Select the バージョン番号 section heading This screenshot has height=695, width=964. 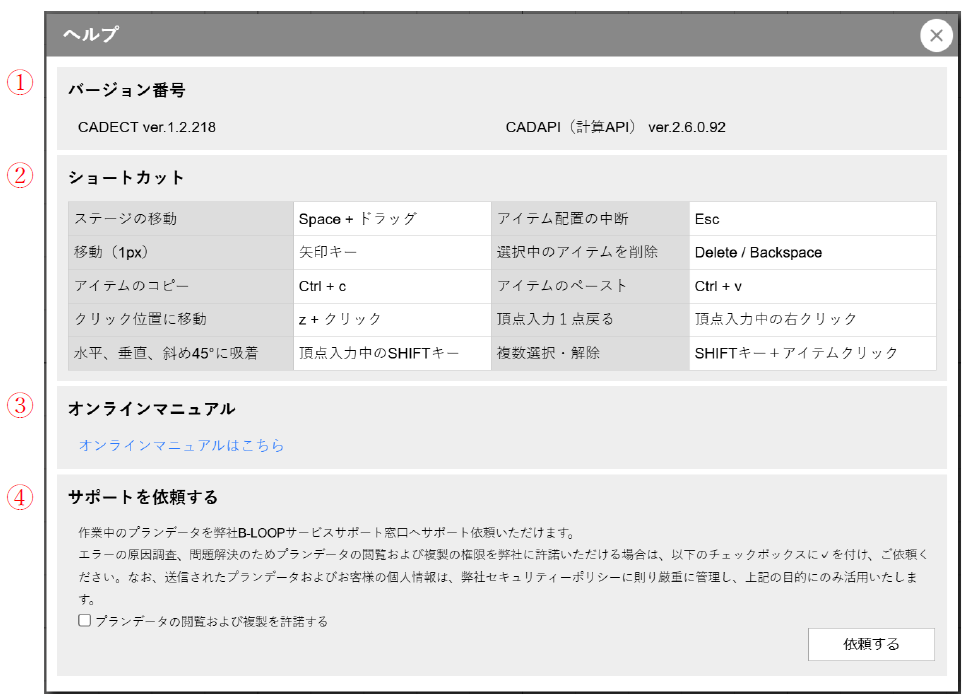(126, 90)
